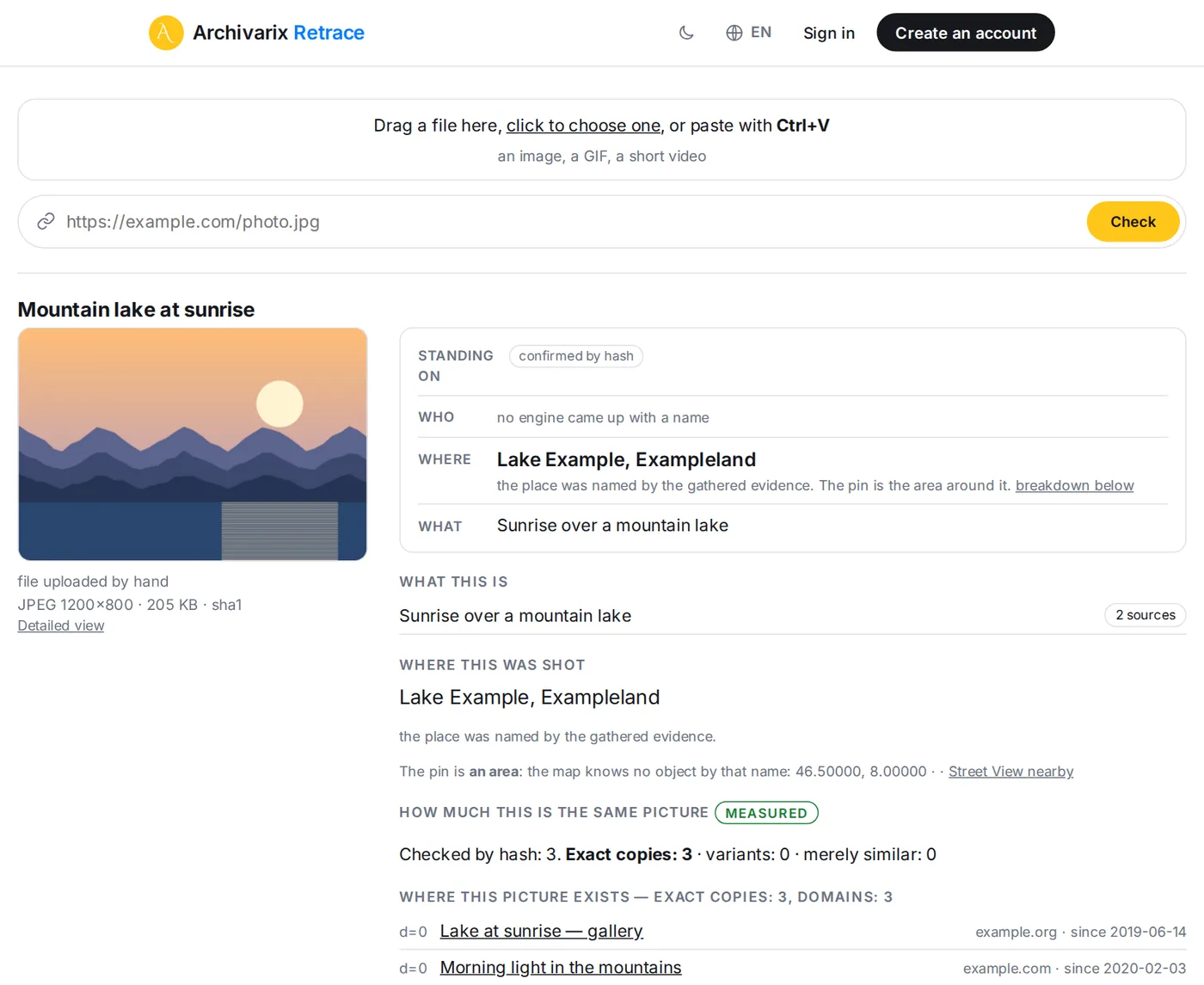This screenshot has width=1204, height=985.
Task: Follow the 'breakdown below' link
Action: [1075, 485]
